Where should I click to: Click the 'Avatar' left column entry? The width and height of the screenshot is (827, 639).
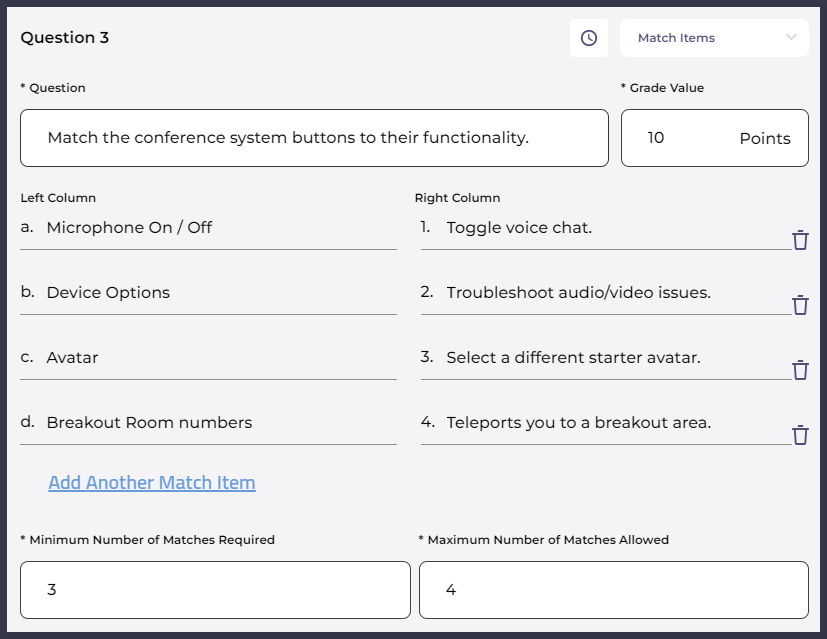tap(220, 358)
